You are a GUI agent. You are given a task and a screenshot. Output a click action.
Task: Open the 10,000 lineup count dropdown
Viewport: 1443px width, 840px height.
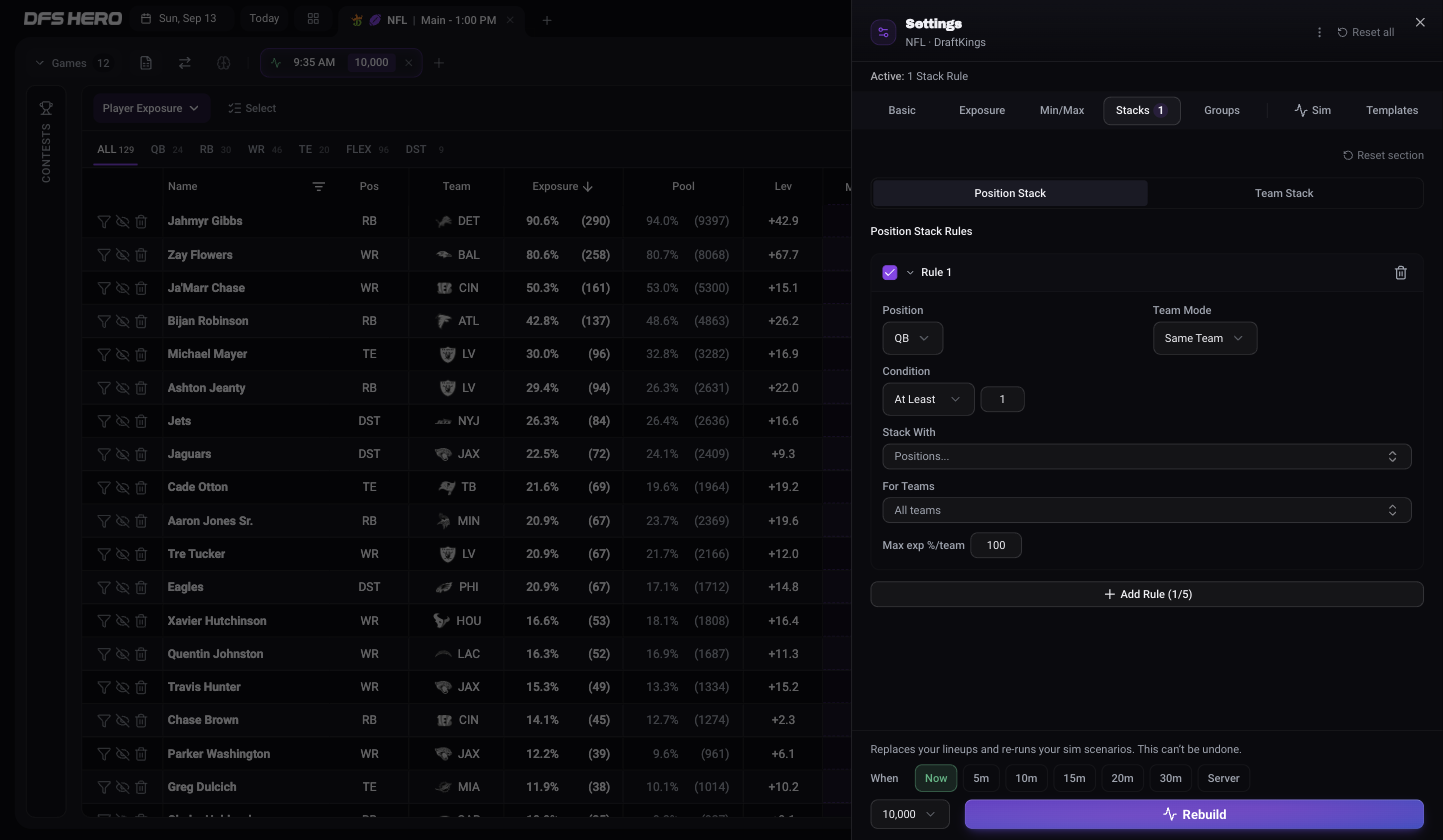[910, 814]
